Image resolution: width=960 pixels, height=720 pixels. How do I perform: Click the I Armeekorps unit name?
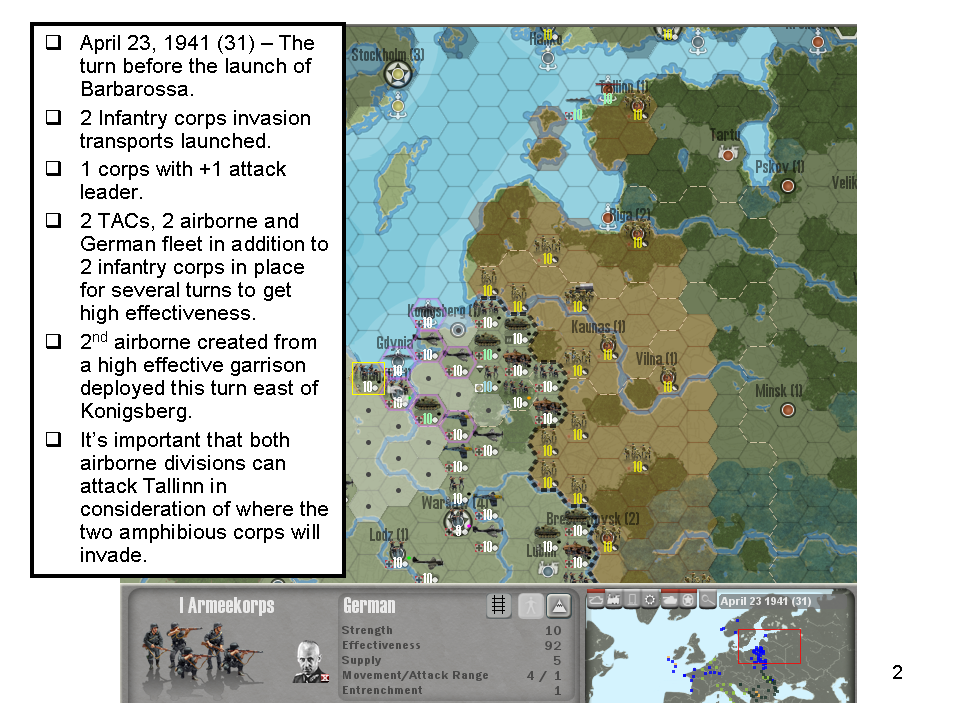pyautogui.click(x=226, y=606)
